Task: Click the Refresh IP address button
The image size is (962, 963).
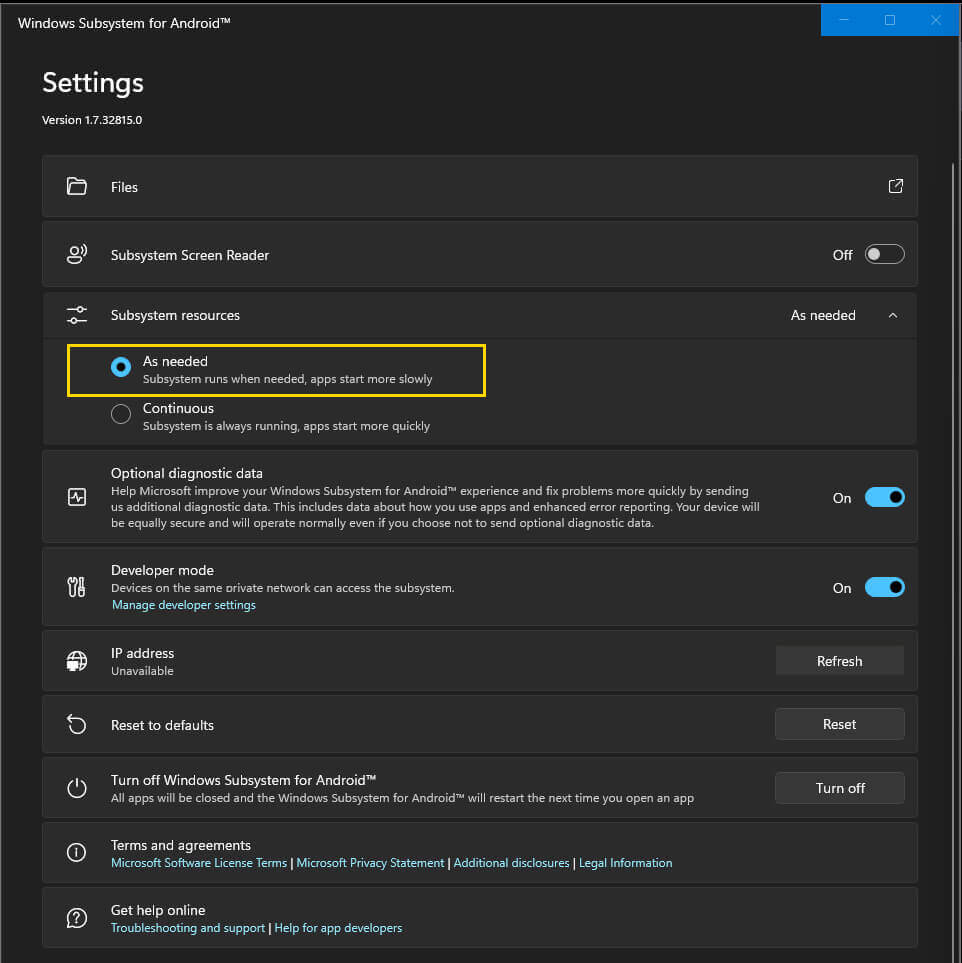Action: [x=839, y=661]
